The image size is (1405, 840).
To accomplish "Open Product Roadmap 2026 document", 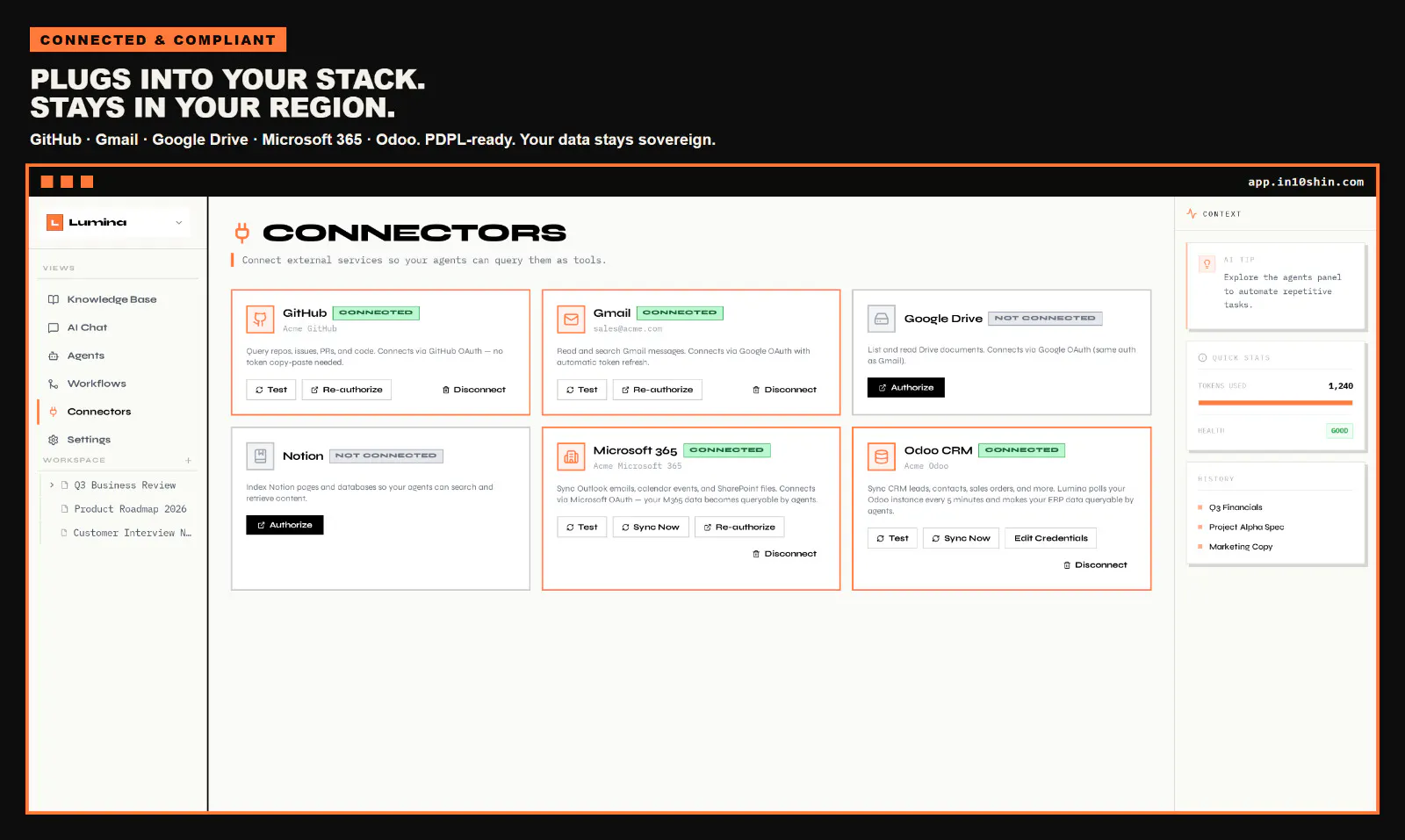I will pyautogui.click(x=130, y=509).
